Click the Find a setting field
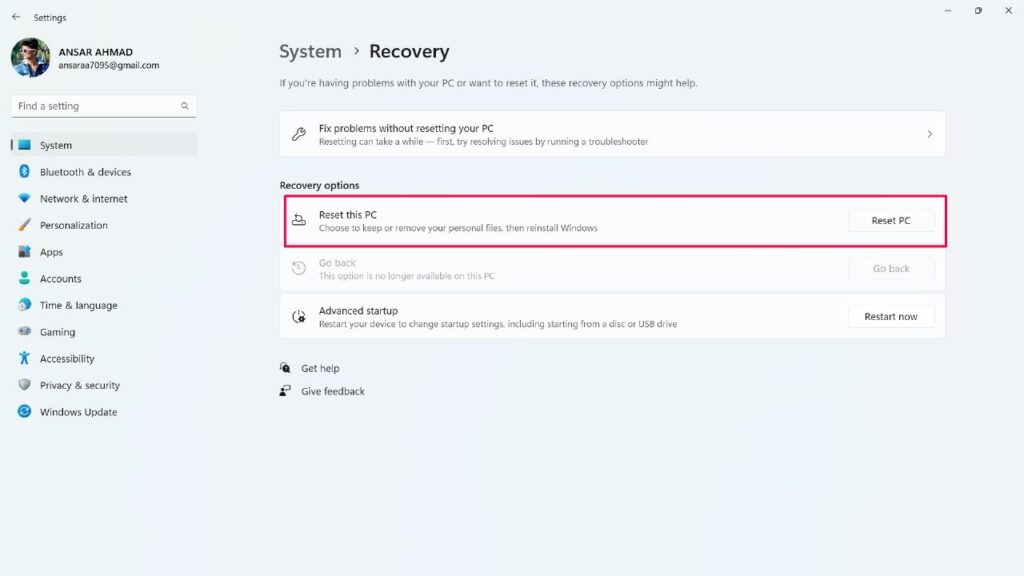The width and height of the screenshot is (1024, 576). pyautogui.click(x=104, y=106)
